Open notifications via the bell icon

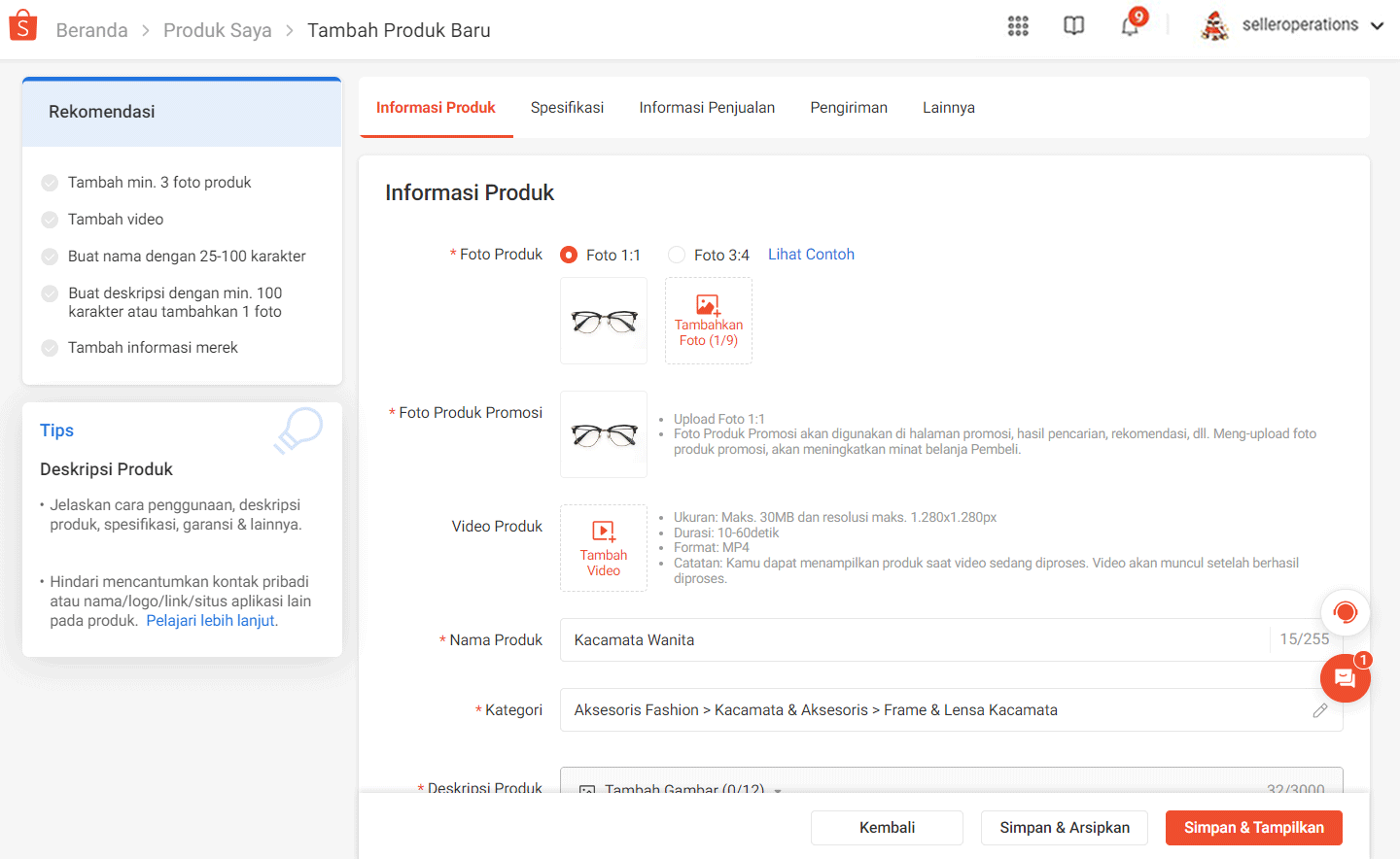(1129, 26)
